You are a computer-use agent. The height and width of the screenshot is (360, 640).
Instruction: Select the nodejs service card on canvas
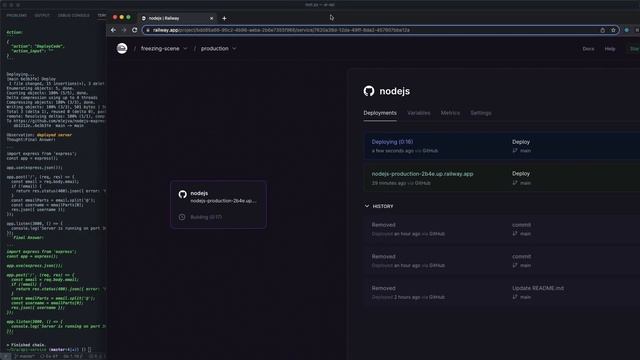218,204
